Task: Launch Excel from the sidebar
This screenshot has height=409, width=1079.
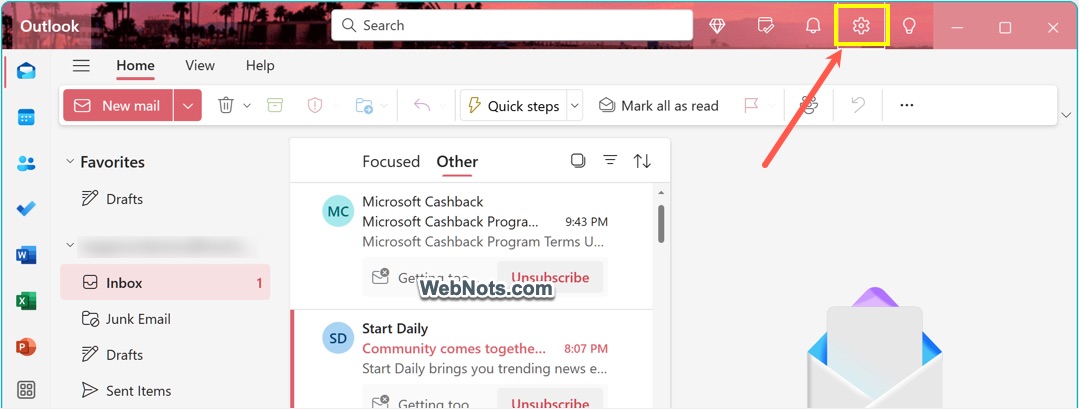Action: (26, 301)
